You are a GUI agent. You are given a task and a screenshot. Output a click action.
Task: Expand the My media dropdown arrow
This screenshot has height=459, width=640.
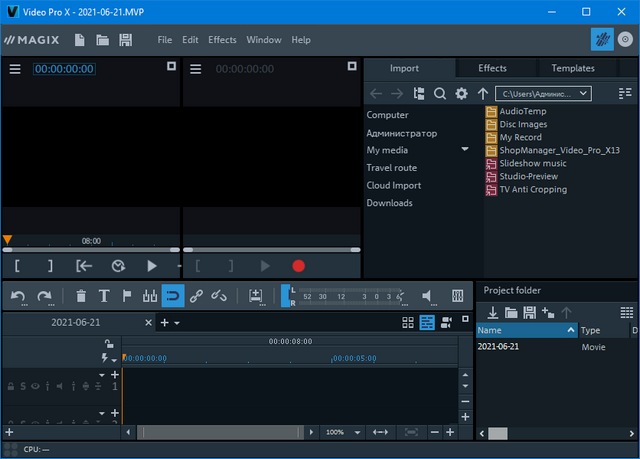tap(465, 150)
